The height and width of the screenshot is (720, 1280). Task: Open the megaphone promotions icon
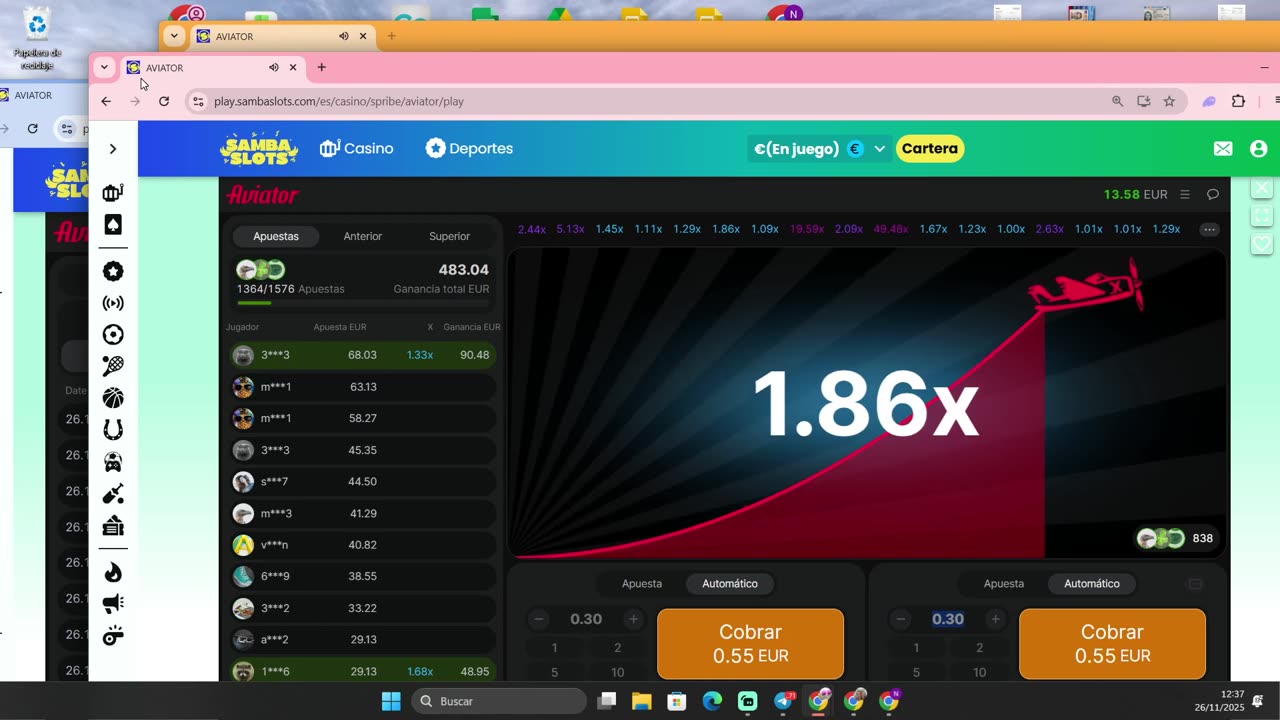coord(113,603)
